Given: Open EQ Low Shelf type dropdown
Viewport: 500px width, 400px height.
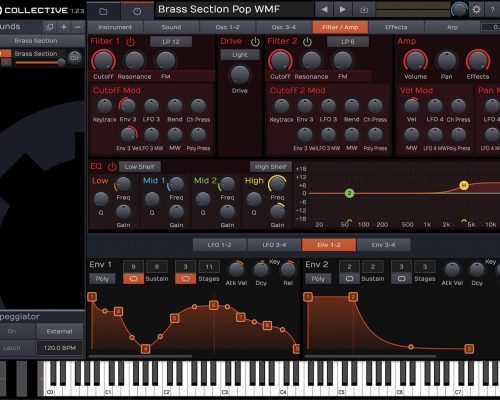Looking at the screenshot, I should tap(139, 166).
